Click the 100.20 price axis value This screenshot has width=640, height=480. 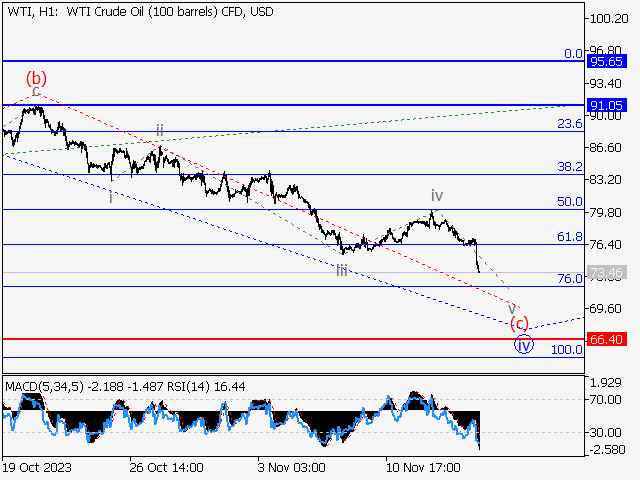[609, 18]
